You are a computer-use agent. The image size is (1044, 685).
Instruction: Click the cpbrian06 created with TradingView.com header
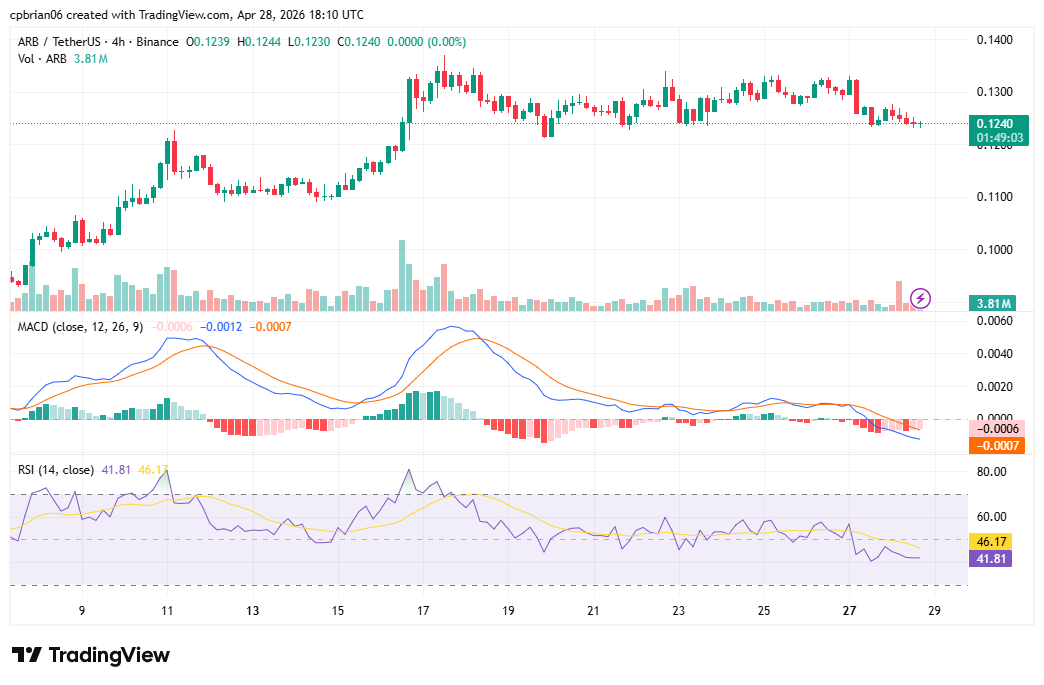click(187, 15)
